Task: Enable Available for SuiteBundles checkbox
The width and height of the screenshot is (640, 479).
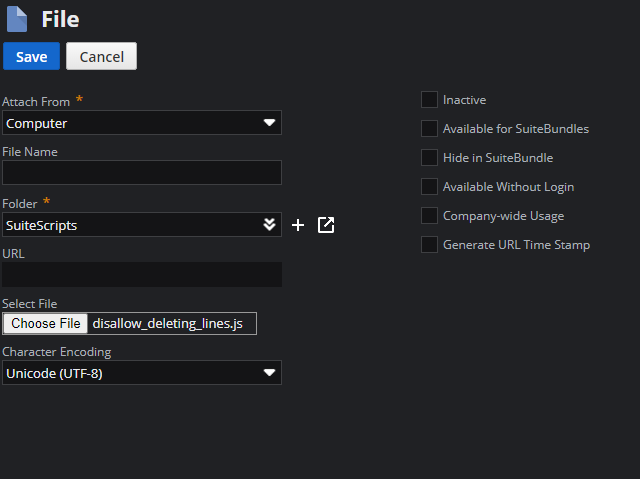Action: coord(429,129)
